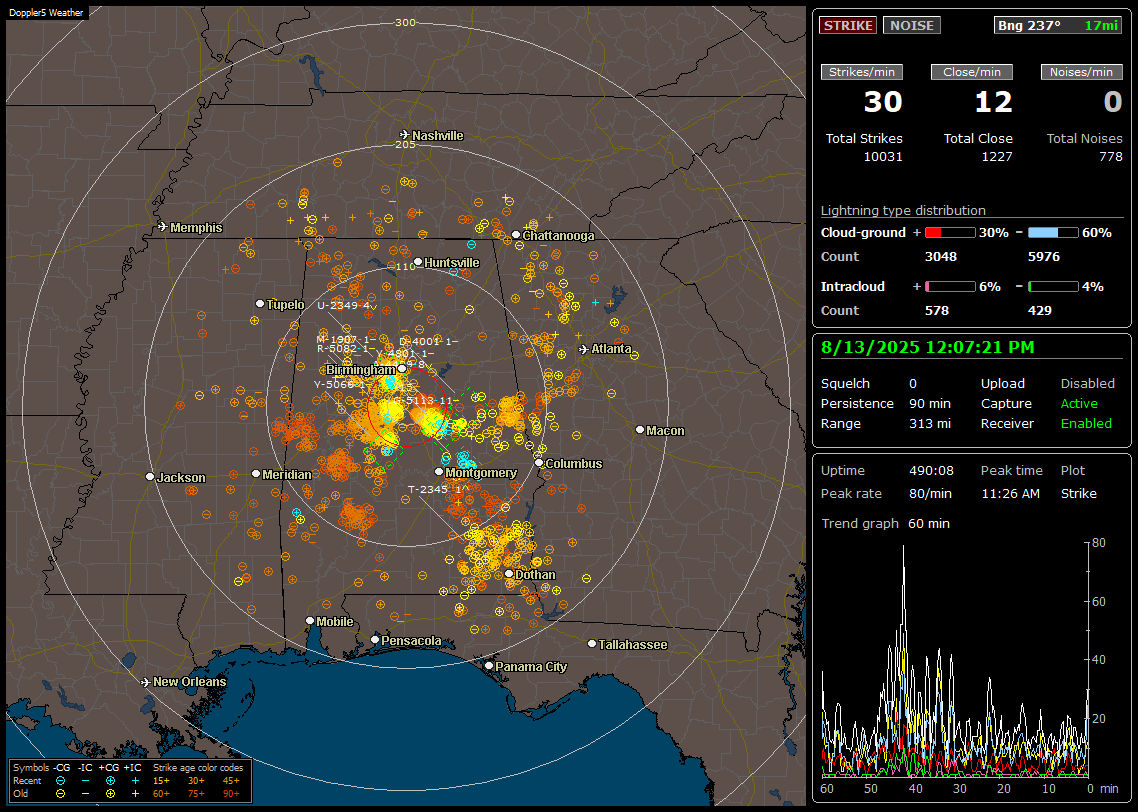Screen dimensions: 1138x812
Task: Click the green Intracloud negative 4% bar
Action: 1053,287
